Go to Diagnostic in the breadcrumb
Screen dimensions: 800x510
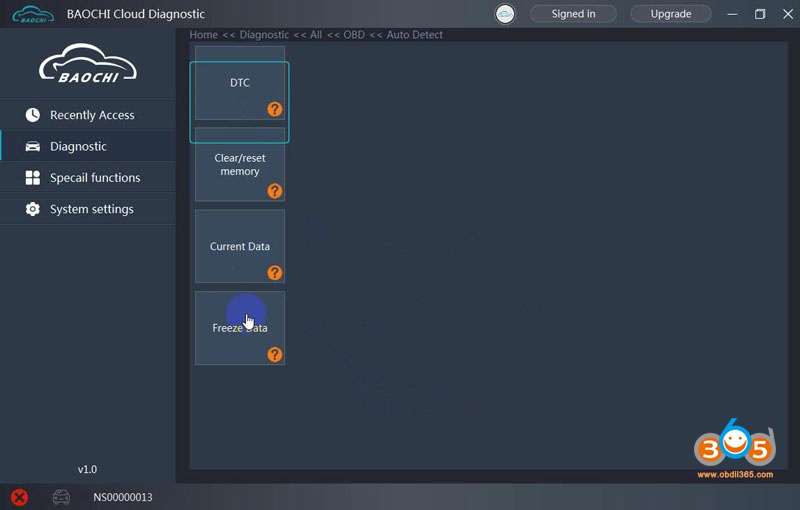click(x=264, y=35)
